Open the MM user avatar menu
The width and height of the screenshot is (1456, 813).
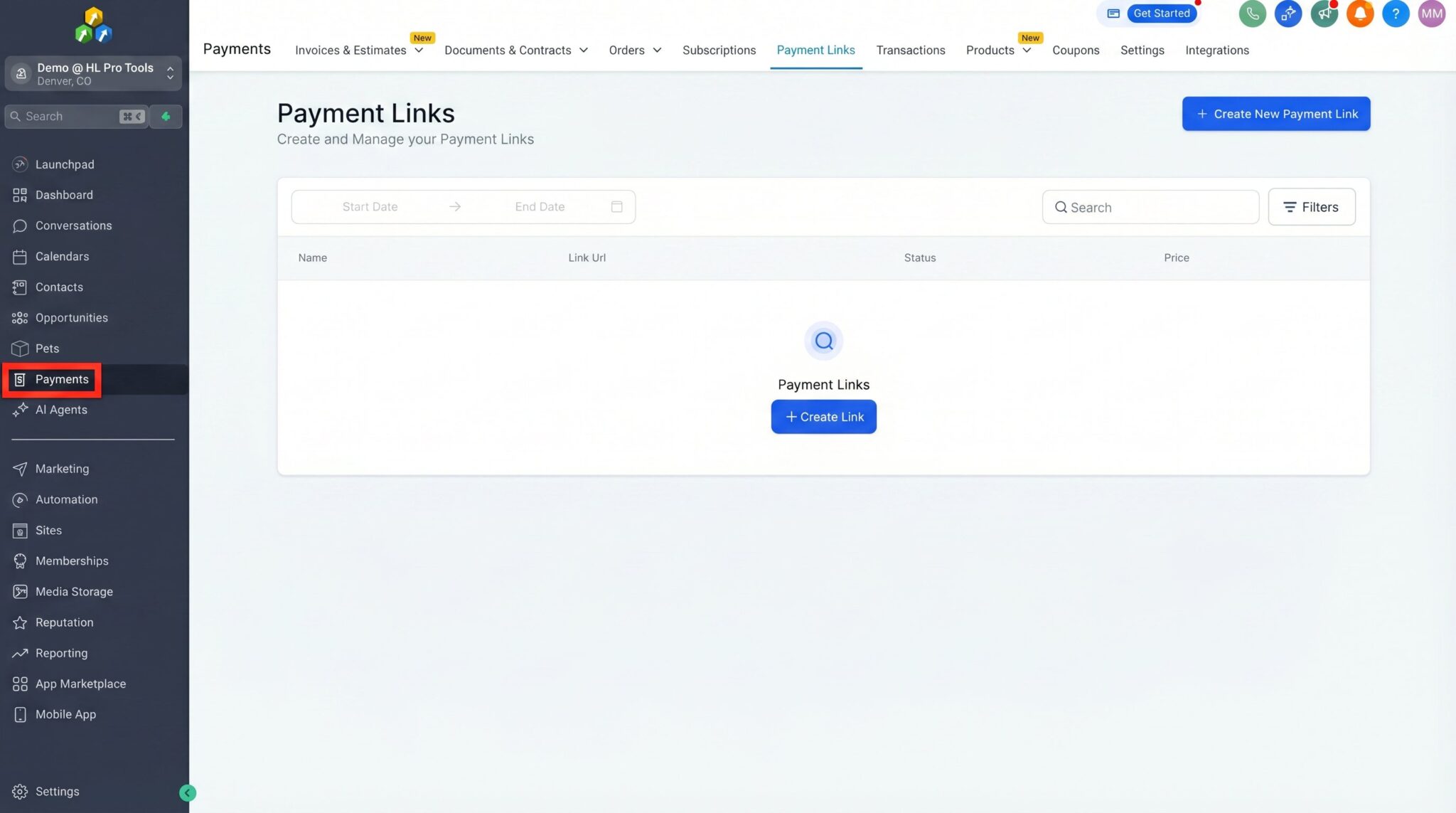1431,14
